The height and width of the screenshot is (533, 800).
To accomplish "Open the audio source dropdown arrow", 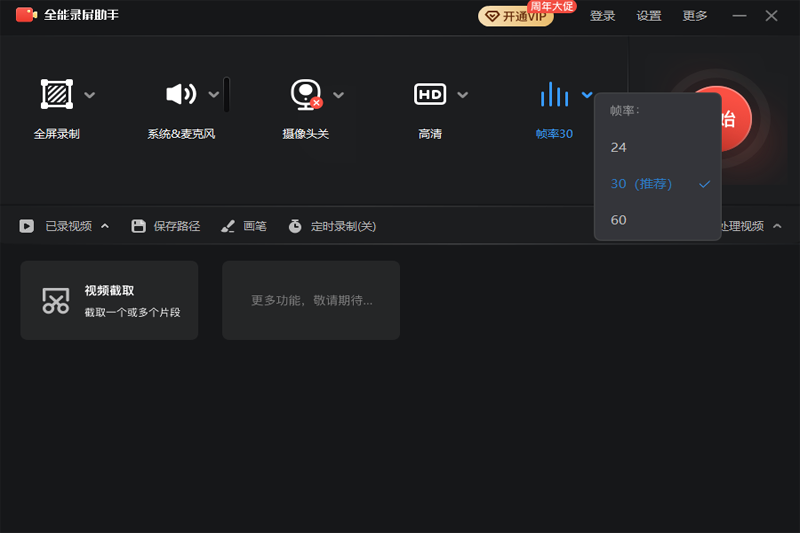I will point(213,95).
